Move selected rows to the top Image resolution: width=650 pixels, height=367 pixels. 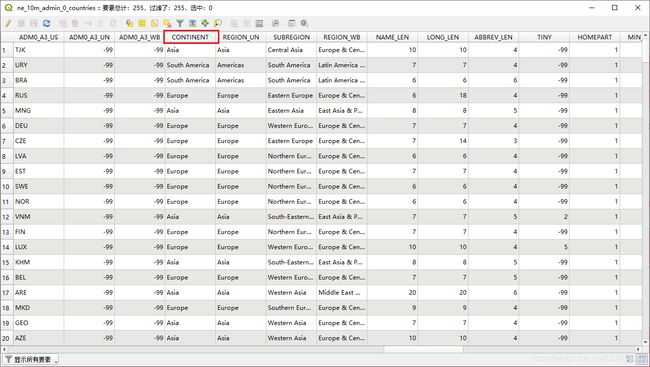(192, 24)
